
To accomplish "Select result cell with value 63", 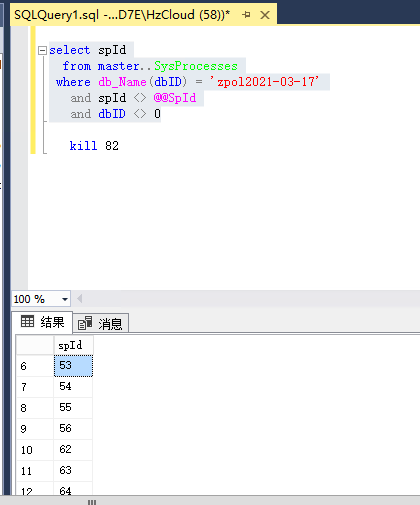I will coord(73,471).
